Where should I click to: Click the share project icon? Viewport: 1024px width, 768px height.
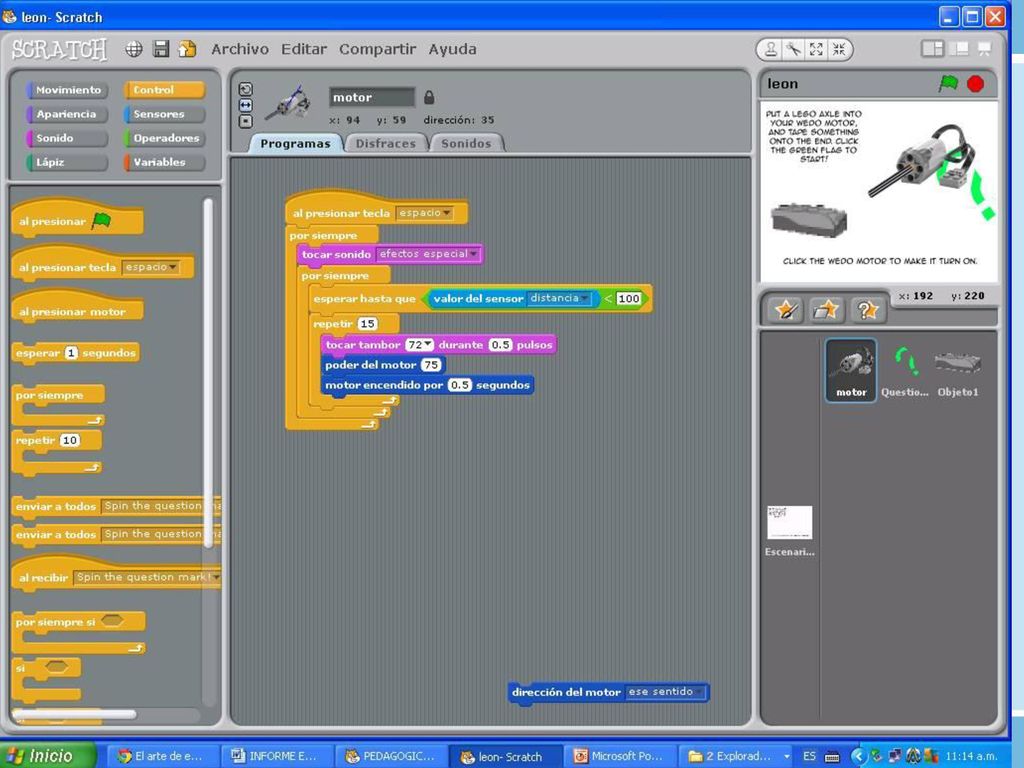click(x=187, y=49)
